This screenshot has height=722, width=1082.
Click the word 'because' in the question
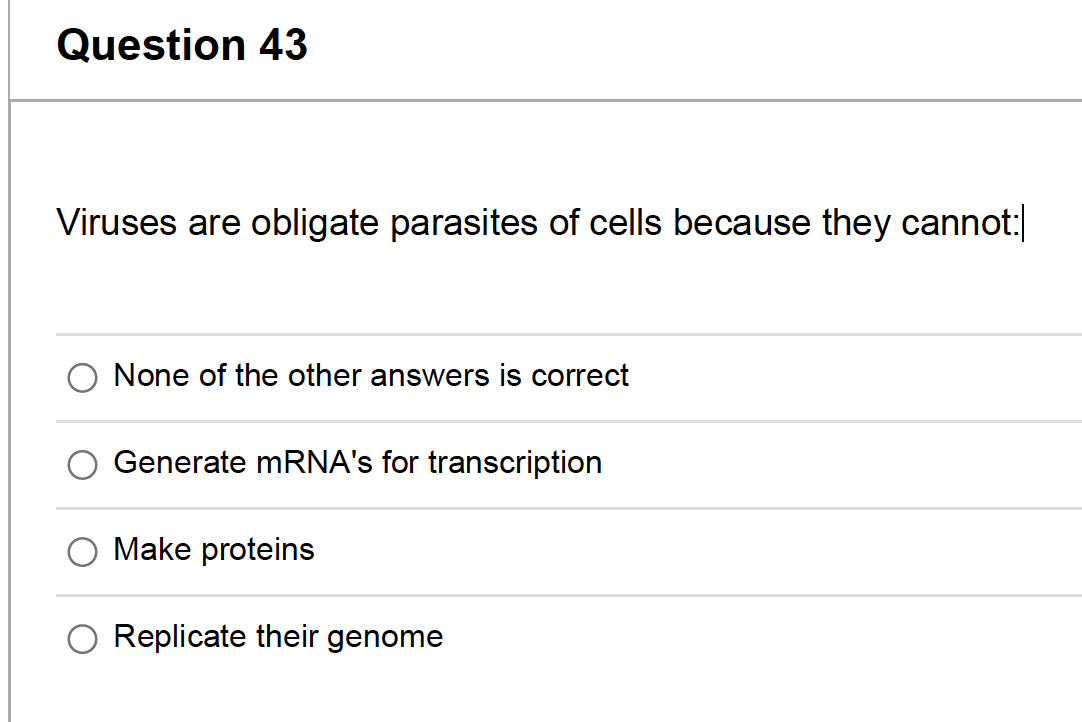click(x=742, y=222)
